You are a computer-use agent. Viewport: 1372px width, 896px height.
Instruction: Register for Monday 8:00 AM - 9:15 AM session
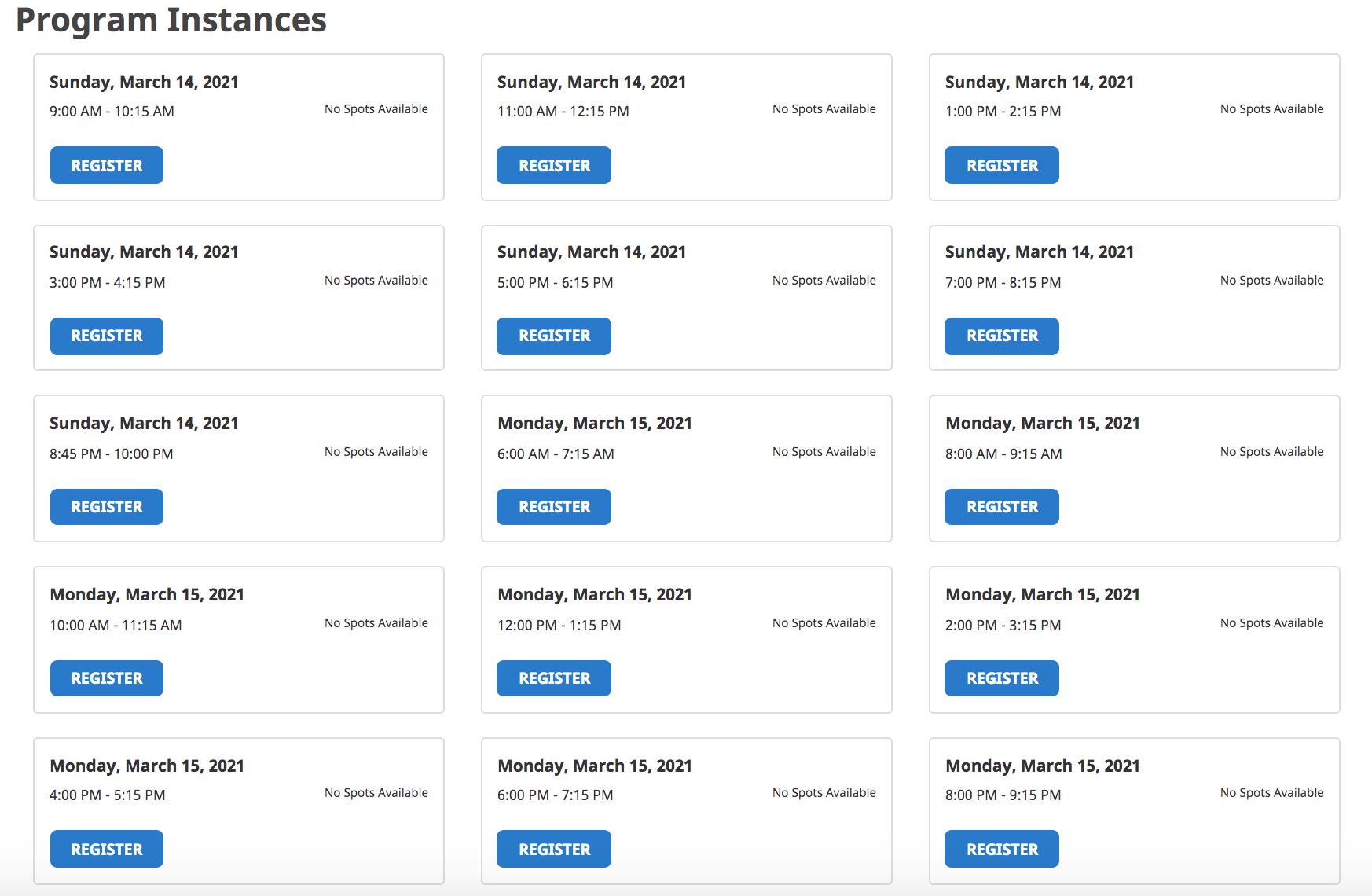tap(1002, 507)
